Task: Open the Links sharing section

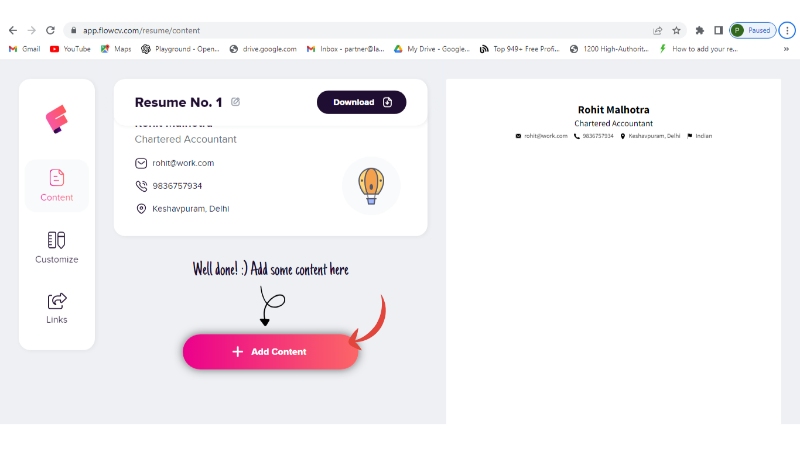Action: coord(57,307)
